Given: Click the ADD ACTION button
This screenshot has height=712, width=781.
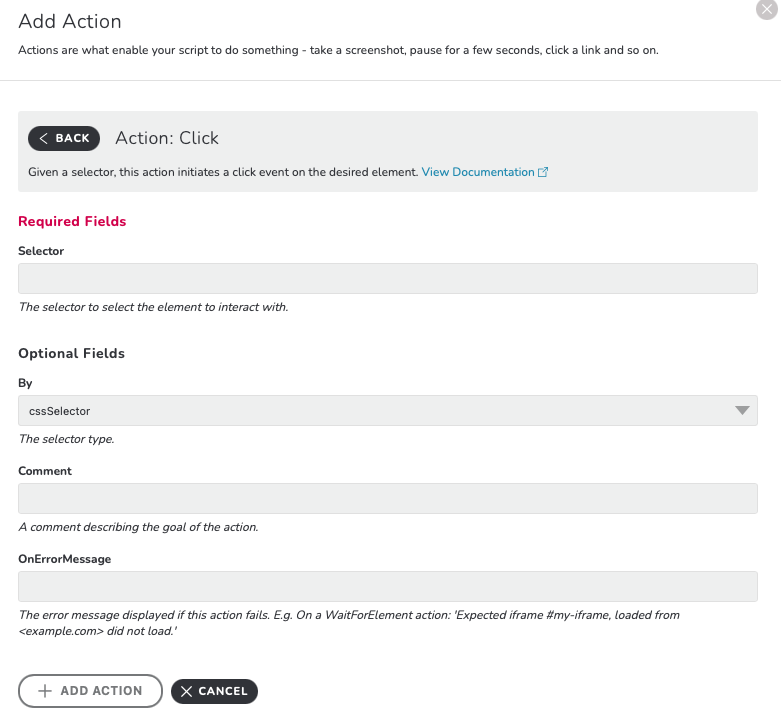Looking at the screenshot, I should (90, 691).
